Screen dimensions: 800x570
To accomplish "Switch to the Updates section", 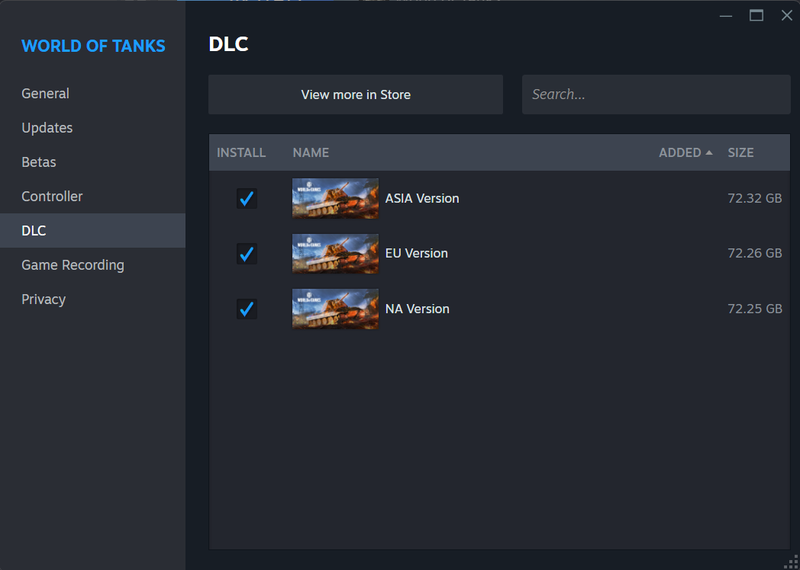I will tap(93, 128).
